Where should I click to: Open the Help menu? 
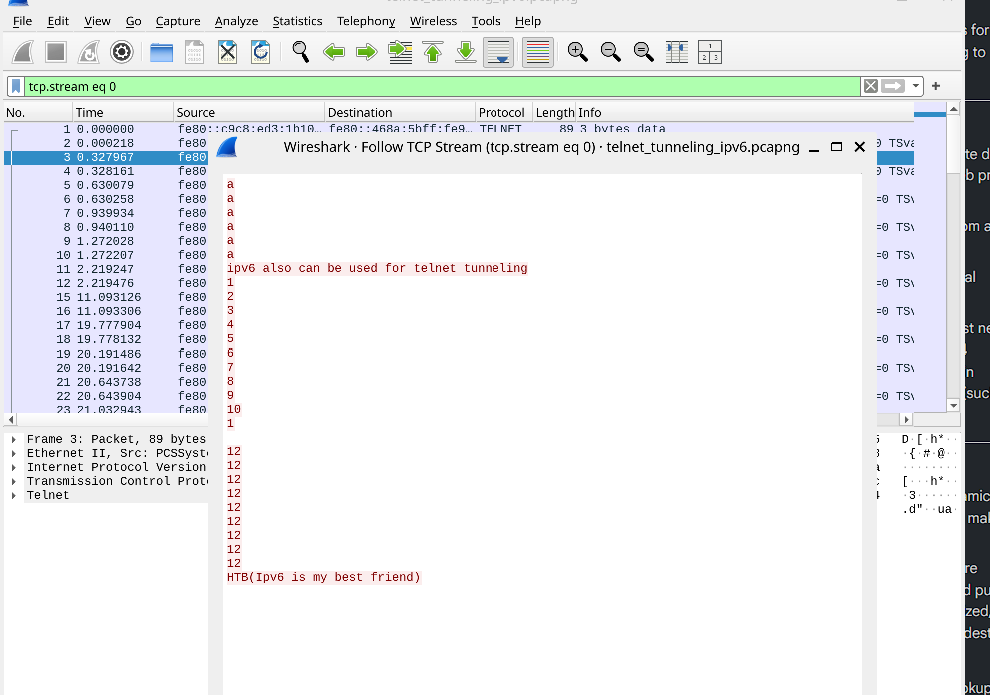click(528, 21)
